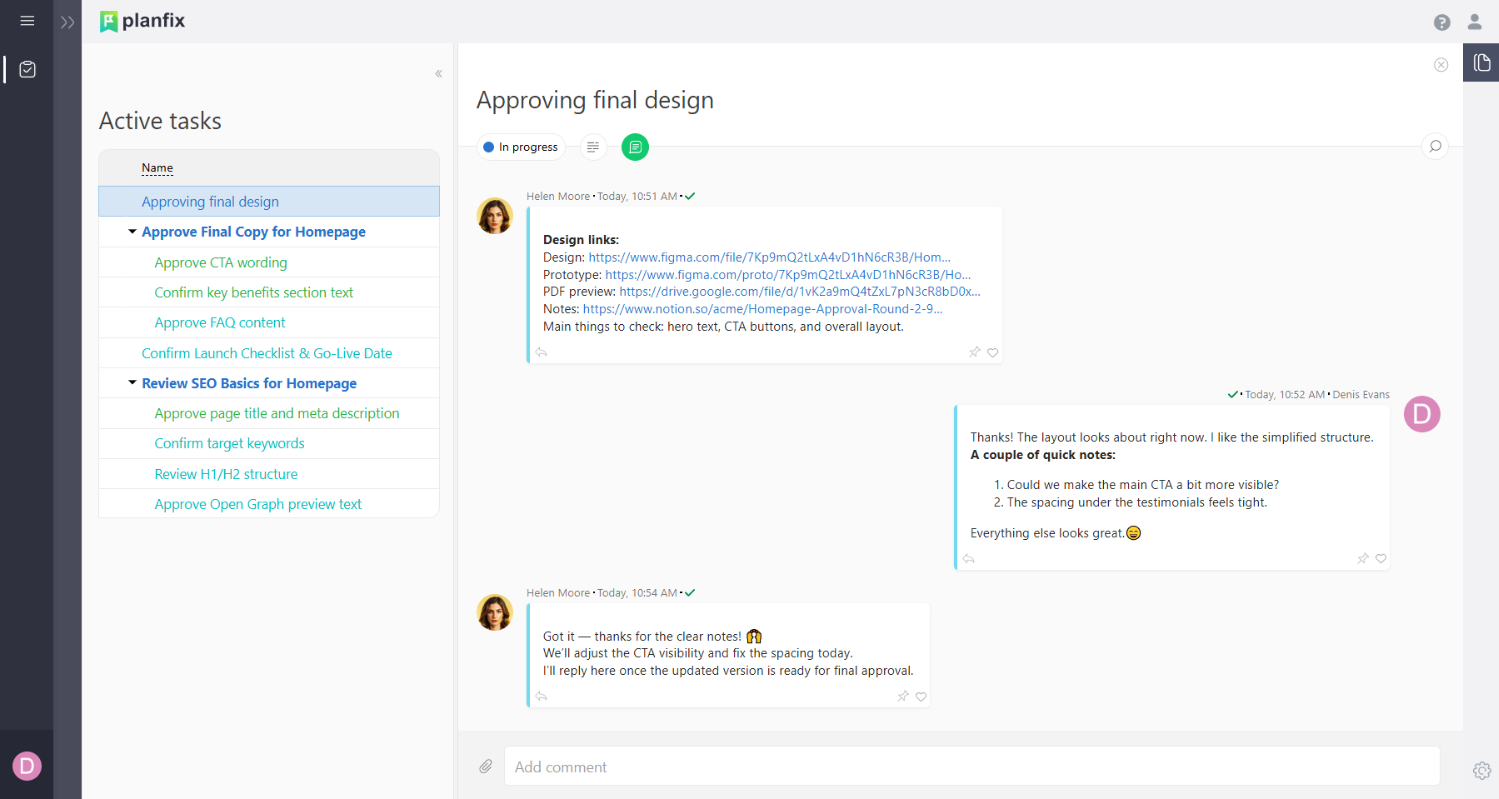Image resolution: width=1499 pixels, height=799 pixels.
Task: Close the task panel with X icon
Action: 1441,65
